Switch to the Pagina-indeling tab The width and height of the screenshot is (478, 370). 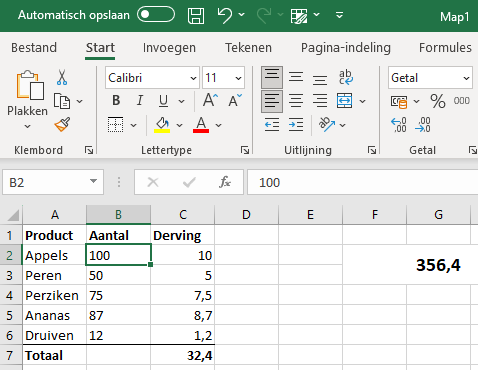[346, 48]
